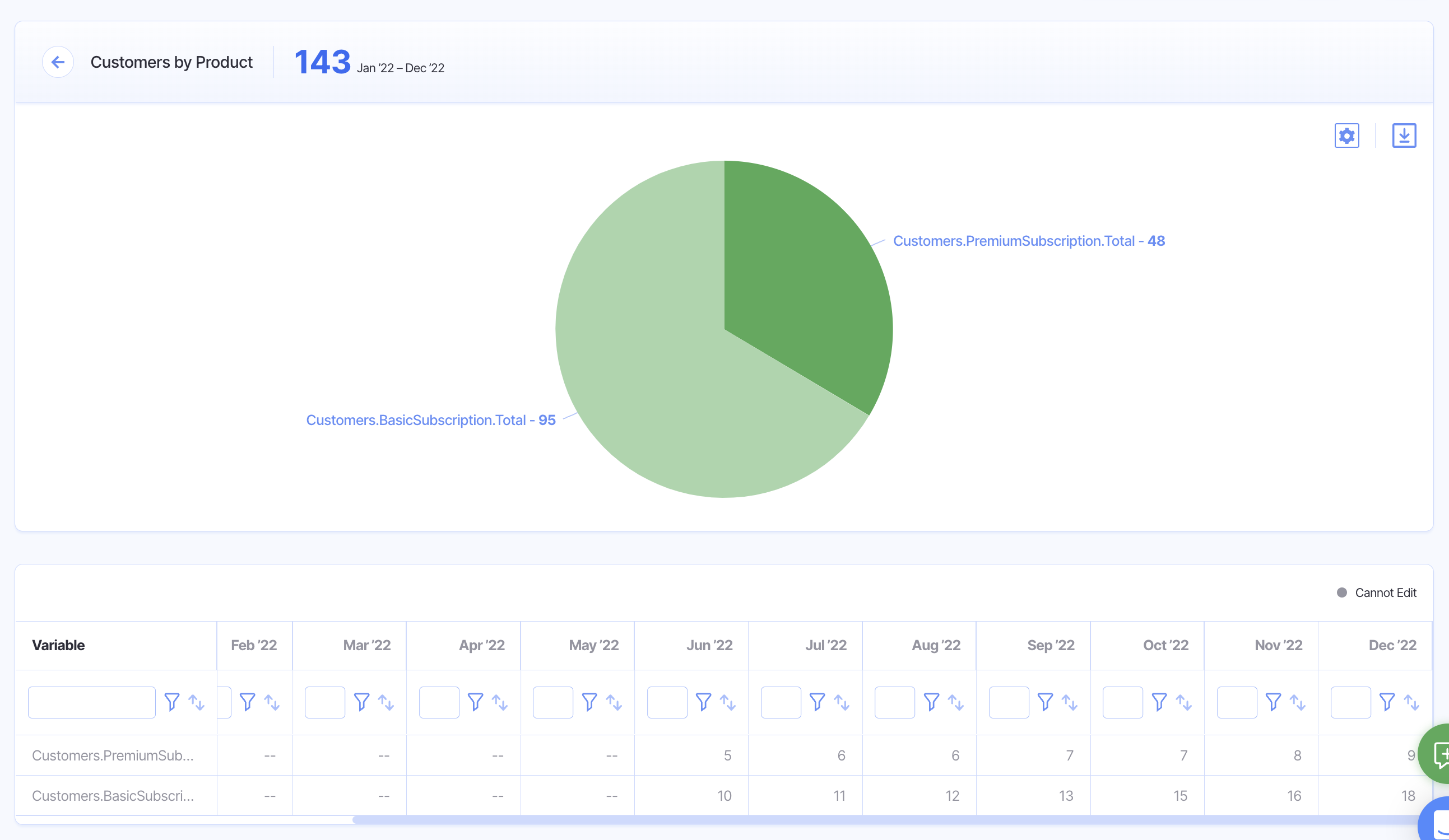
Task: Click the Variable column filter icon
Action: tap(171, 702)
